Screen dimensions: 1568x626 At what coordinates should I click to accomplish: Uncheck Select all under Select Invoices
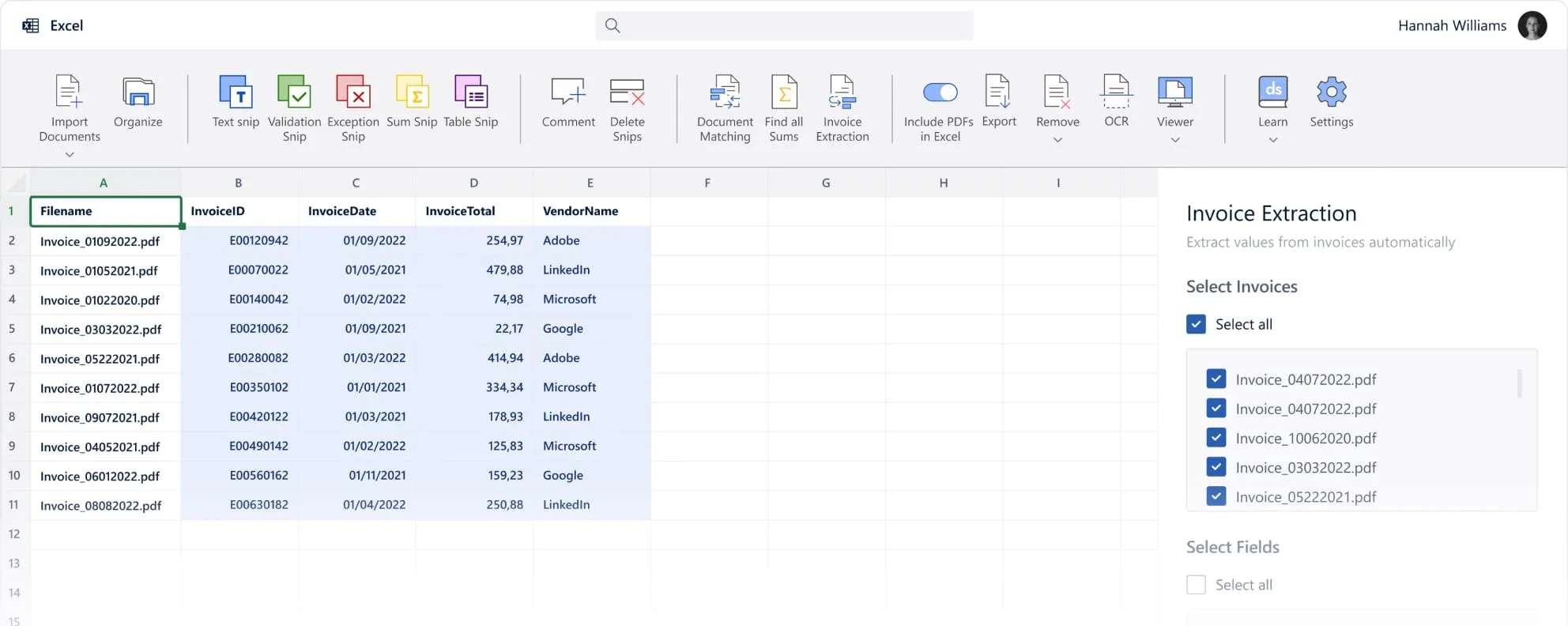1196,324
